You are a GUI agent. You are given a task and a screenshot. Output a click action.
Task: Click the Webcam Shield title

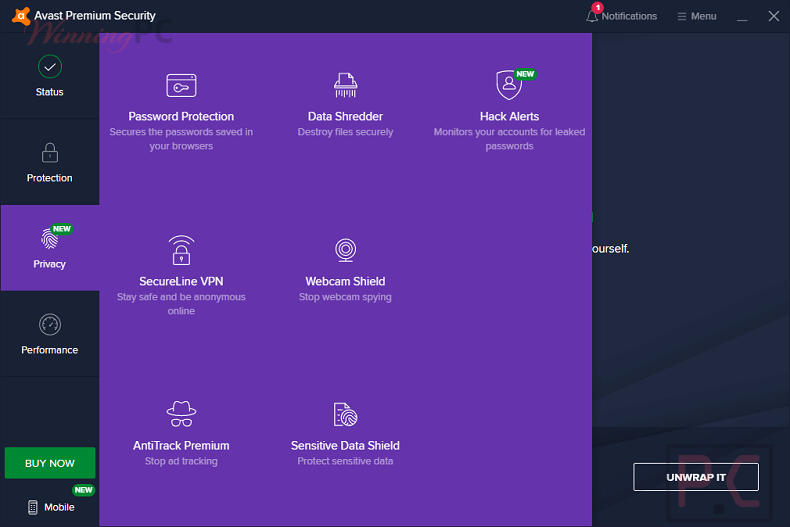[x=346, y=282]
